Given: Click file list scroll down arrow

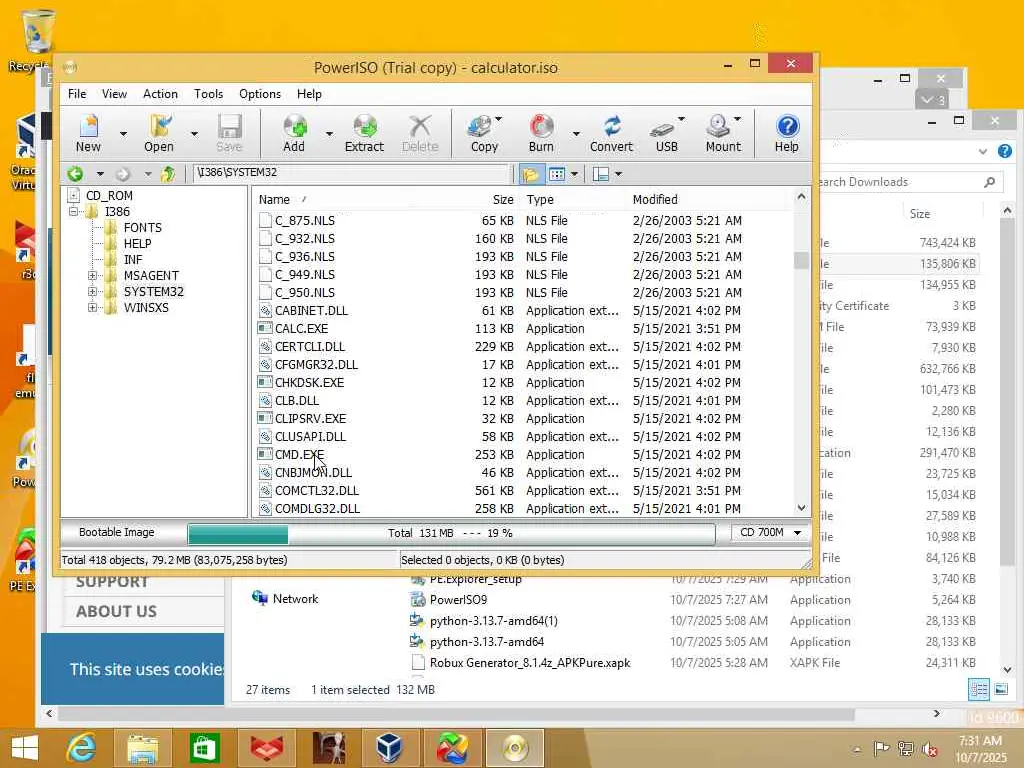Looking at the screenshot, I should tap(801, 508).
